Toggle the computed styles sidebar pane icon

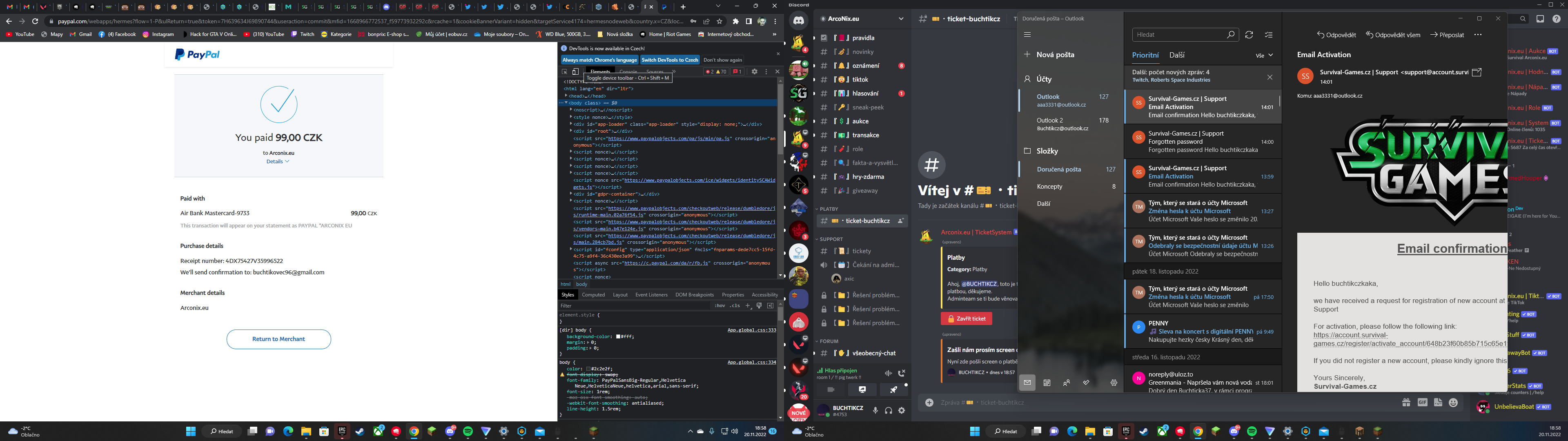(x=770, y=306)
